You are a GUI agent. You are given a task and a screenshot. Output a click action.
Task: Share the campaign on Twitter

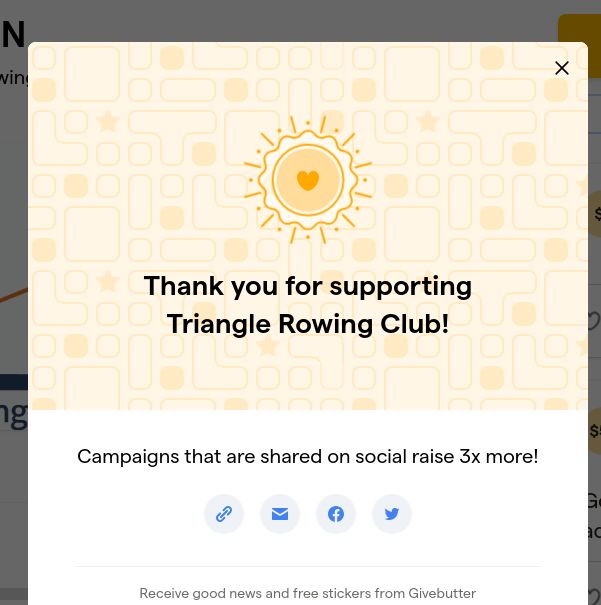pos(392,514)
